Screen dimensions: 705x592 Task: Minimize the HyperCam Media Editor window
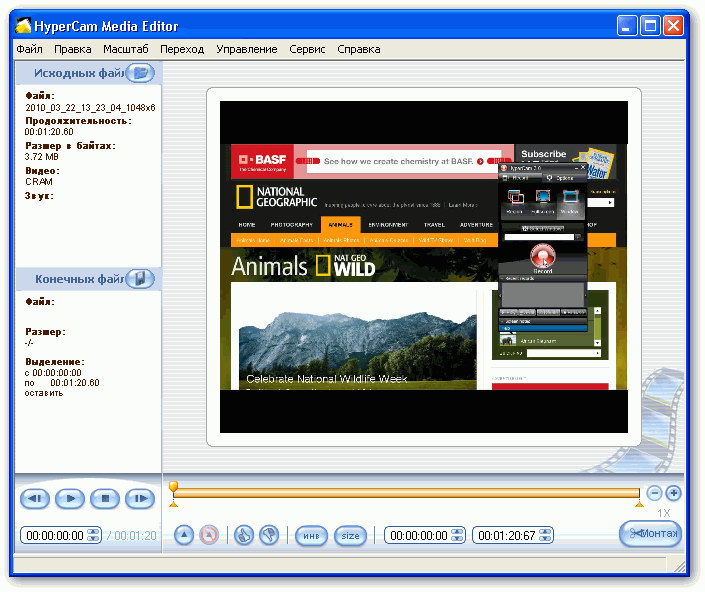627,26
